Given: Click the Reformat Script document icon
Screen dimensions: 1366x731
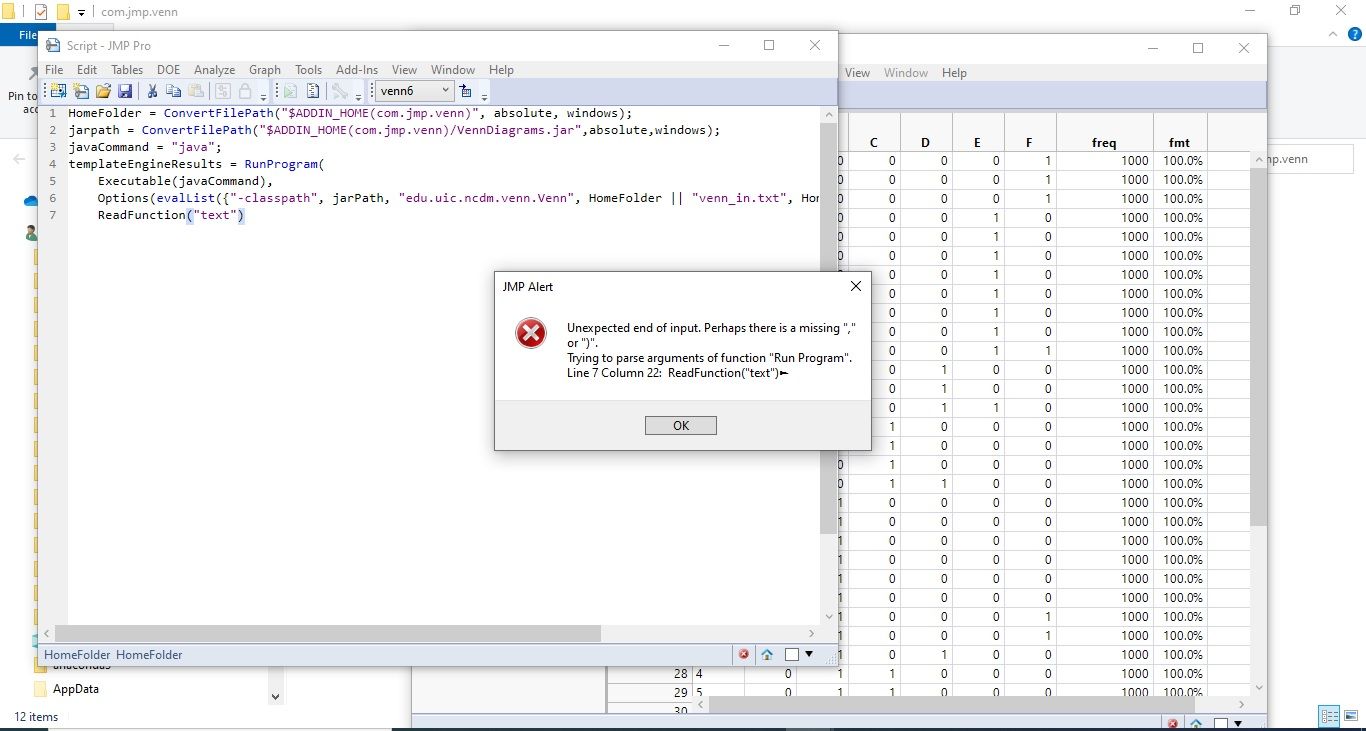Looking at the screenshot, I should click(x=312, y=91).
